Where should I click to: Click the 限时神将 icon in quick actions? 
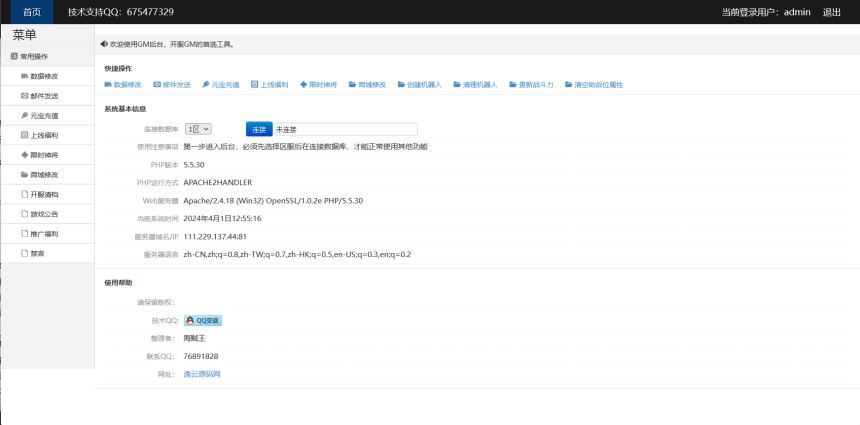click(x=303, y=85)
